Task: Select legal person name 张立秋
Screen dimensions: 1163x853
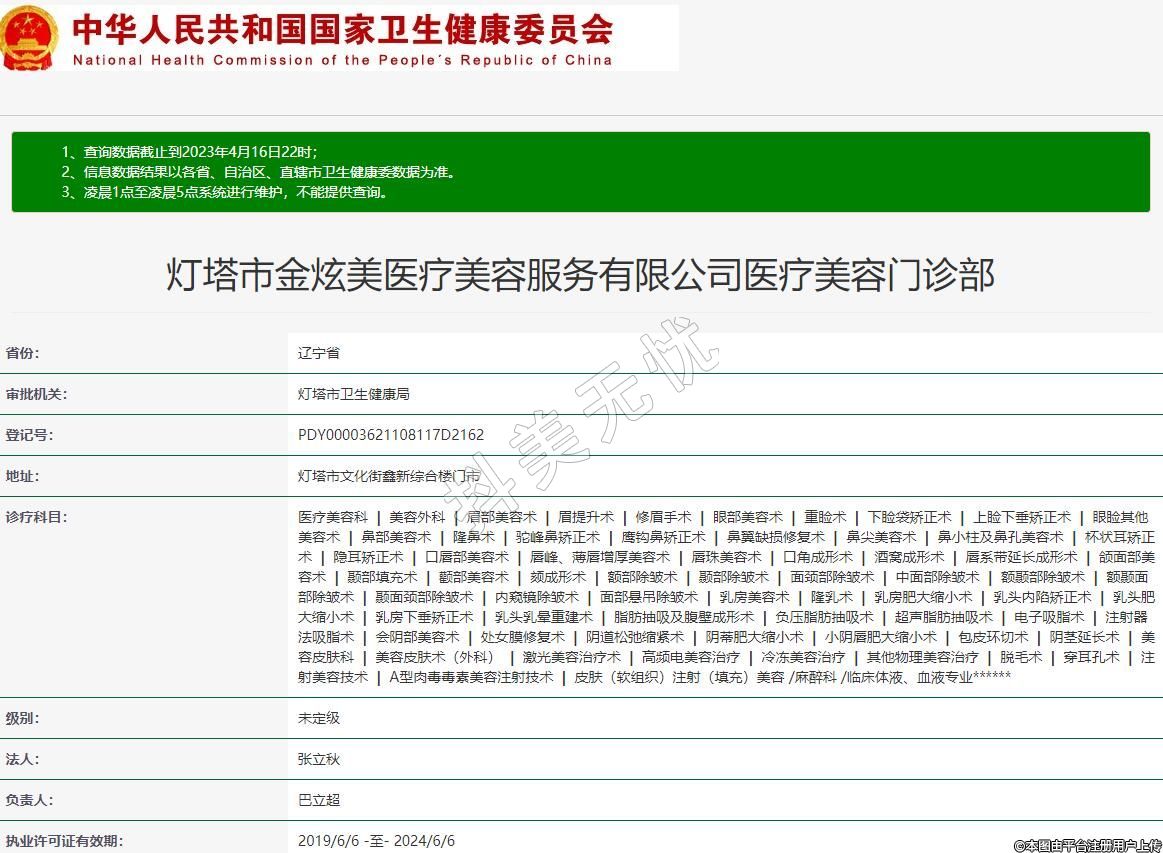Action: pyautogui.click(x=319, y=759)
